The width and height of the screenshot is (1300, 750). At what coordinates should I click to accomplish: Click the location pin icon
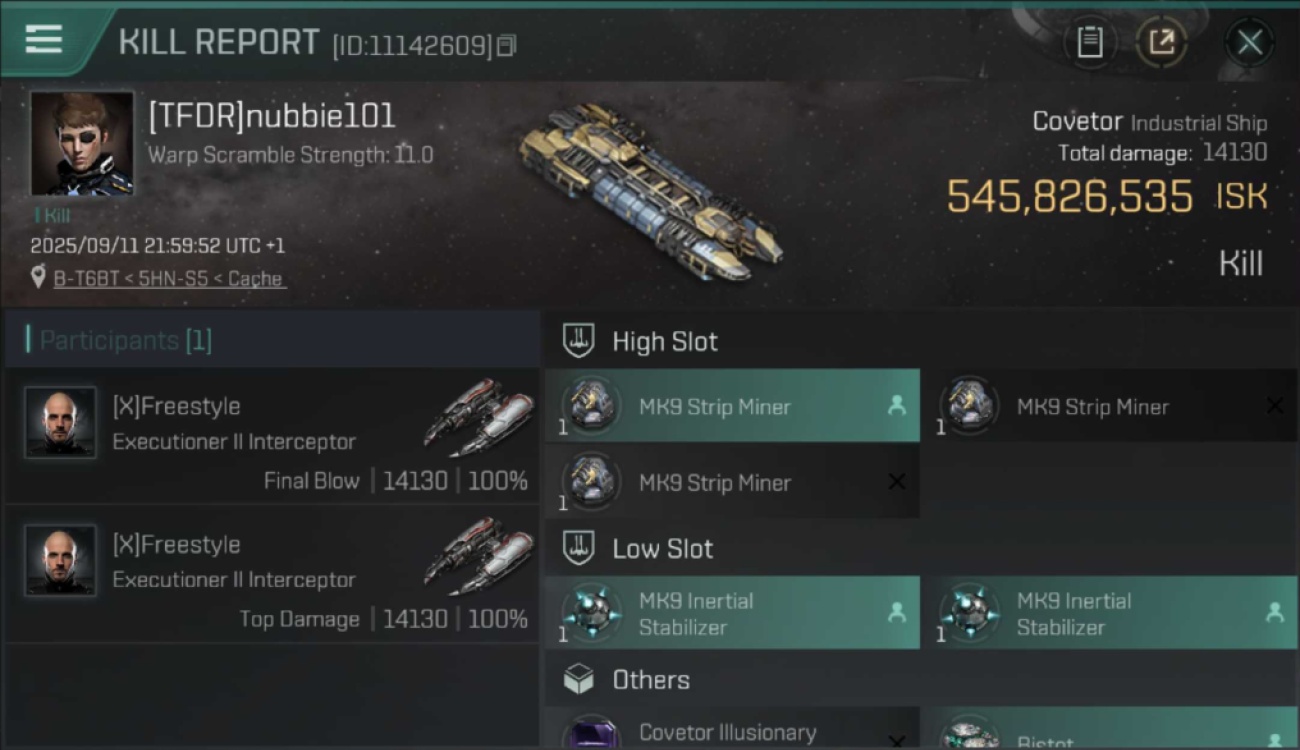[38, 277]
